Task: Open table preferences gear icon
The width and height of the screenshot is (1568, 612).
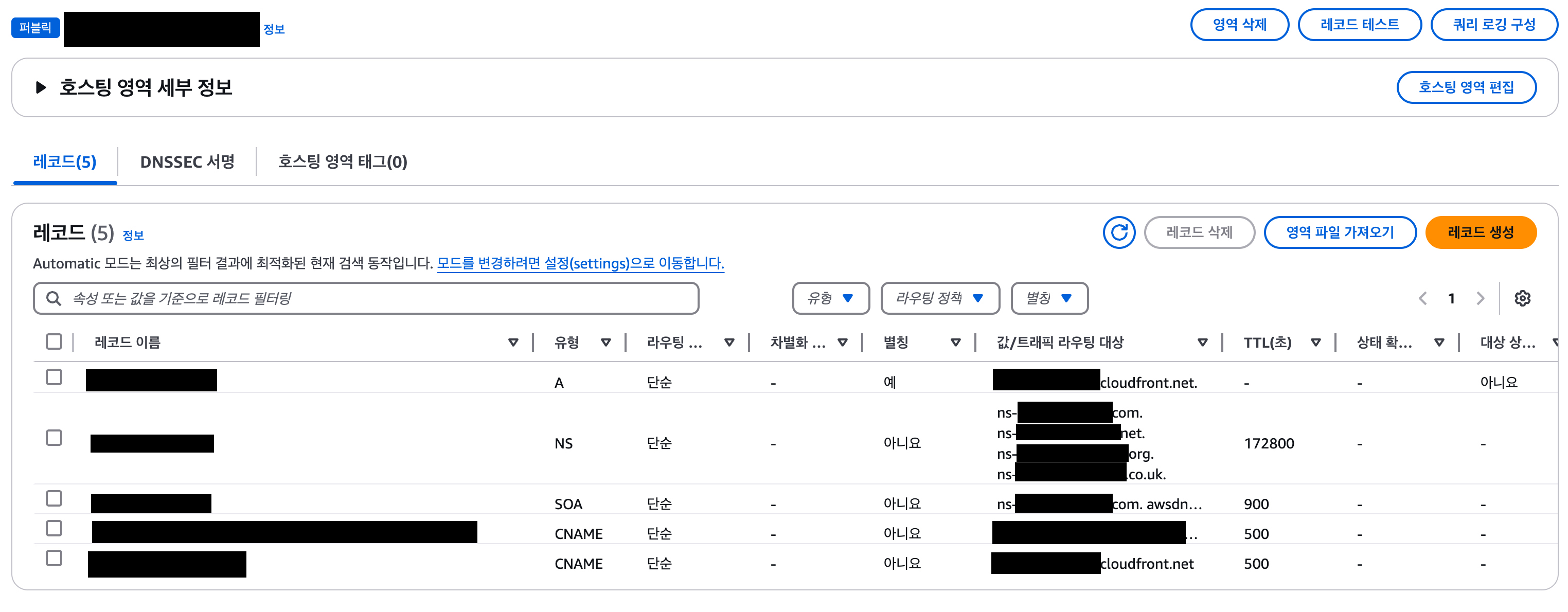Action: (x=1522, y=298)
